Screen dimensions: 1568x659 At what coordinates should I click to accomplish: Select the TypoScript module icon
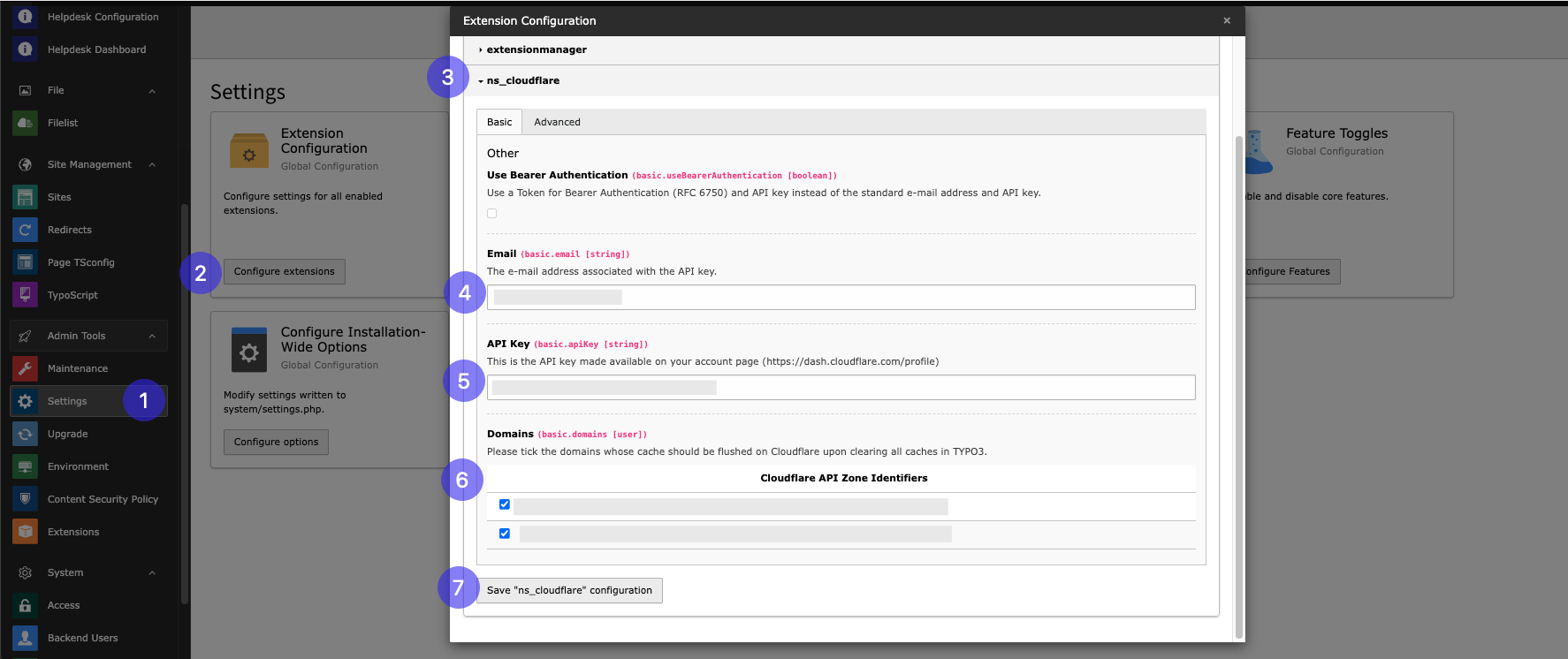click(25, 295)
